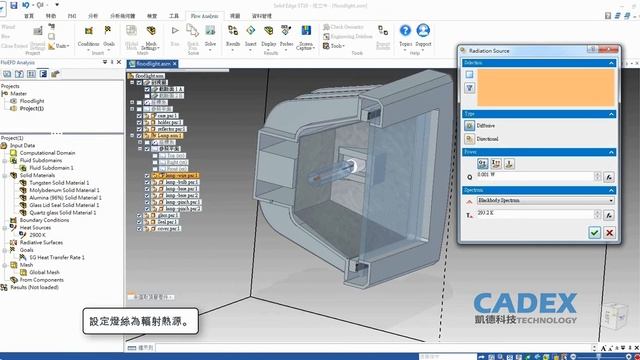Select the Power mode icon above the Q field
The image size is (640, 360).
[x=483, y=163]
